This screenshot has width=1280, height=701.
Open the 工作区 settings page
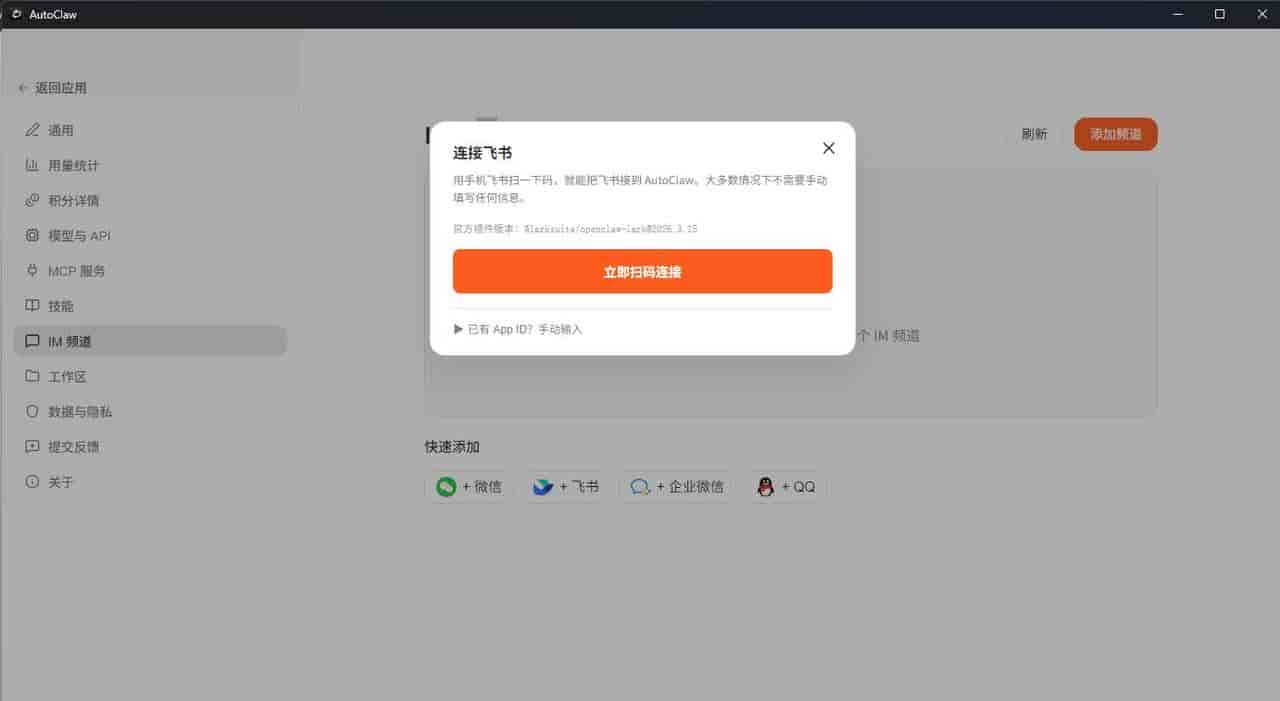[x=150, y=377]
